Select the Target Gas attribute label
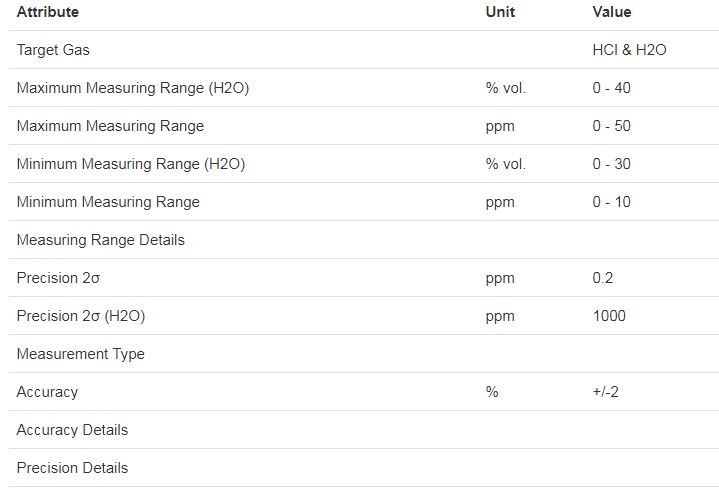The width and height of the screenshot is (719, 503). tap(53, 50)
